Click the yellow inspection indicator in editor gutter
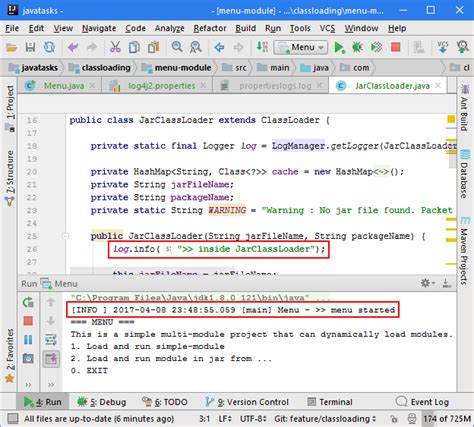 (451, 119)
